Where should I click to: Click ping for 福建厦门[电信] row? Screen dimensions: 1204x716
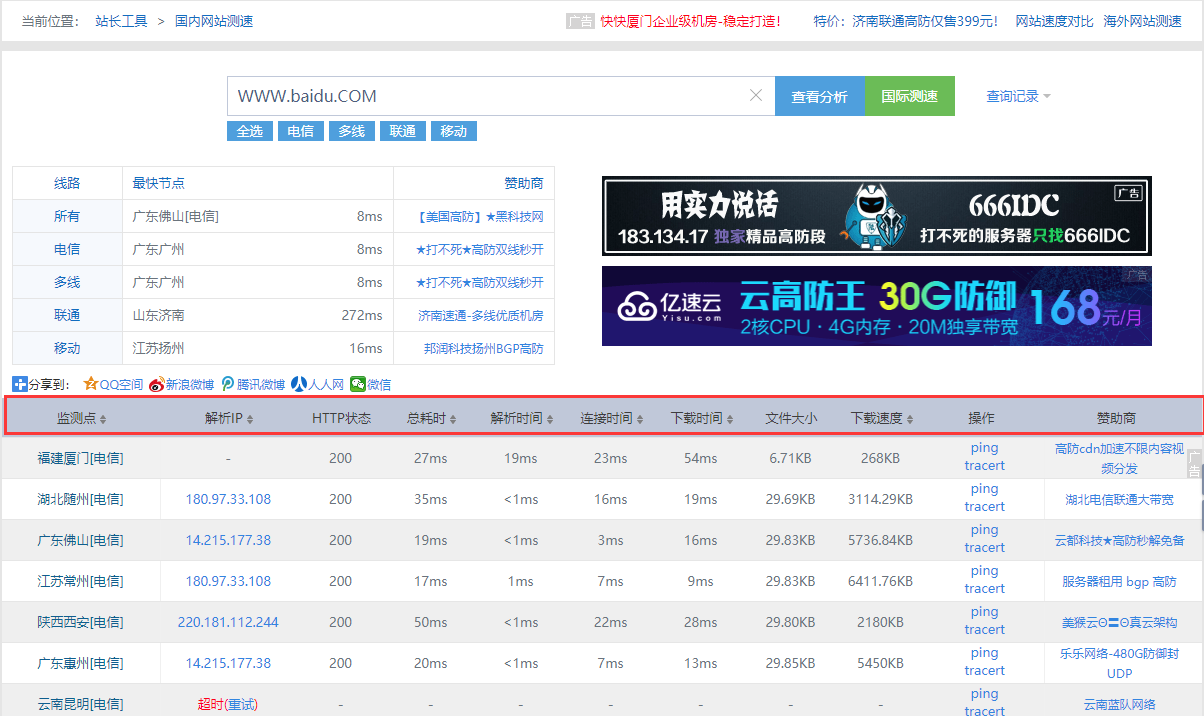984,448
